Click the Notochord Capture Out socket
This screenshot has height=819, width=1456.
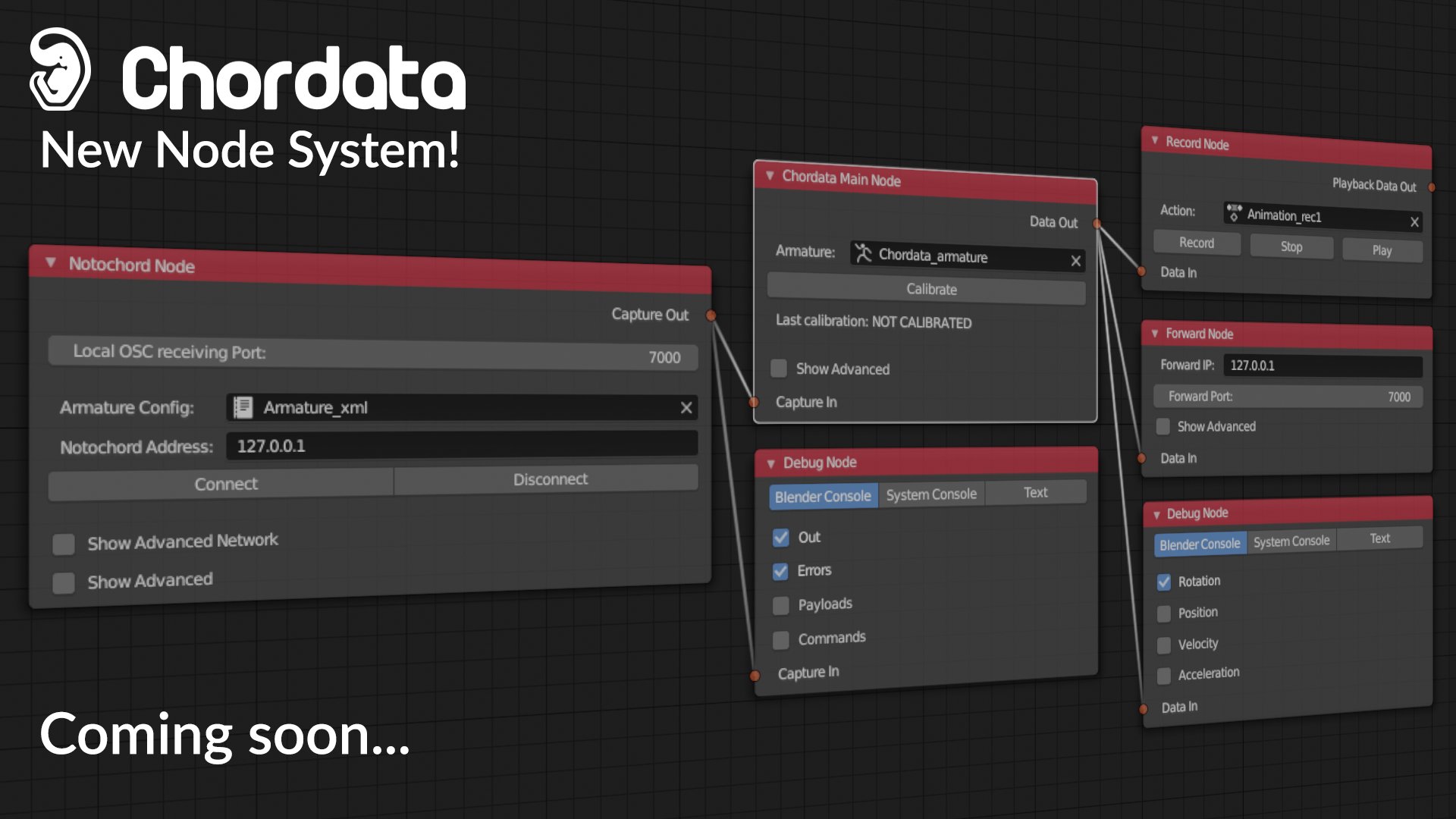point(711,315)
